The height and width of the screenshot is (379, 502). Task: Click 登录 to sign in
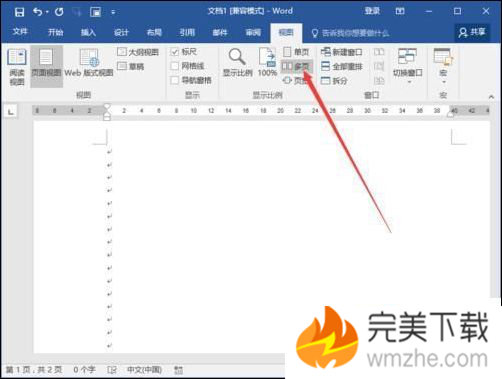pyautogui.click(x=372, y=11)
